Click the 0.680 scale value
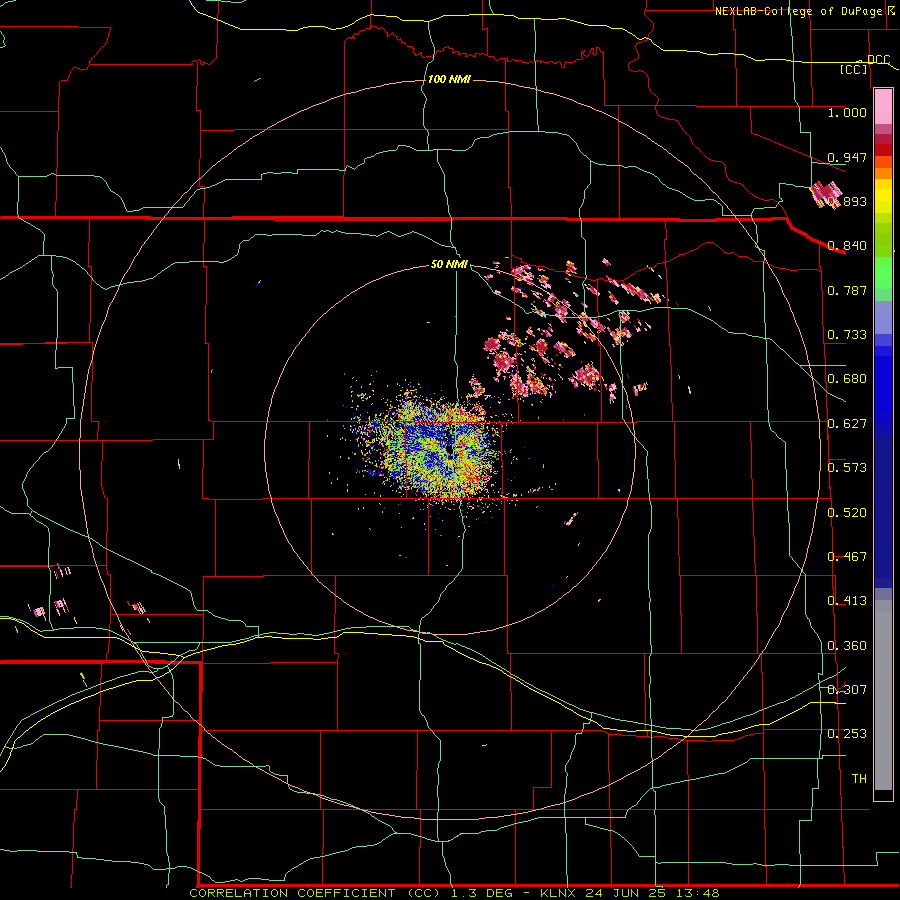This screenshot has height=900, width=900. click(x=847, y=379)
